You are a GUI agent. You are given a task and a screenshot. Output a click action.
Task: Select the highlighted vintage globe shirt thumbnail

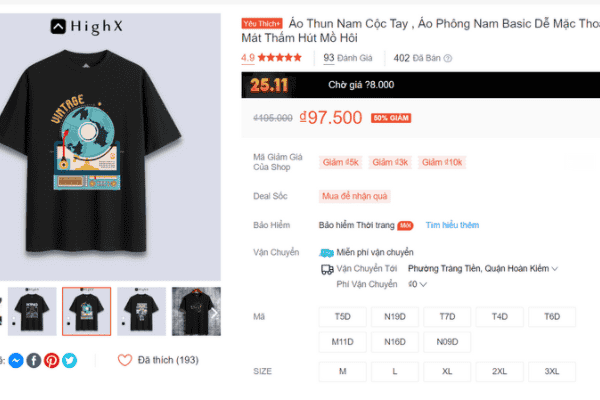(x=86, y=311)
